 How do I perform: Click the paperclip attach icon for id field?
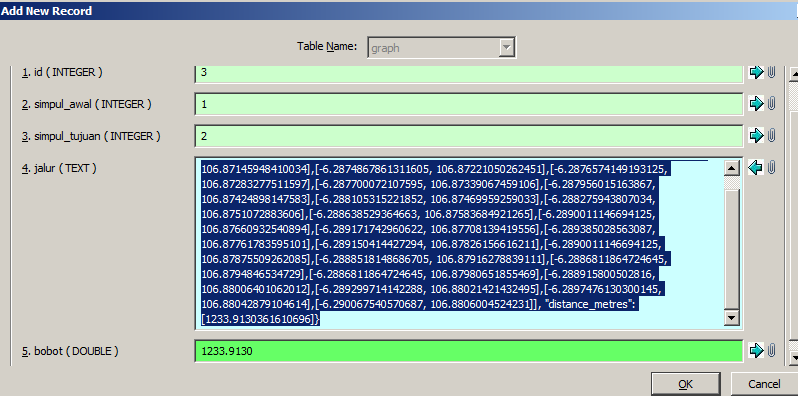[772, 72]
